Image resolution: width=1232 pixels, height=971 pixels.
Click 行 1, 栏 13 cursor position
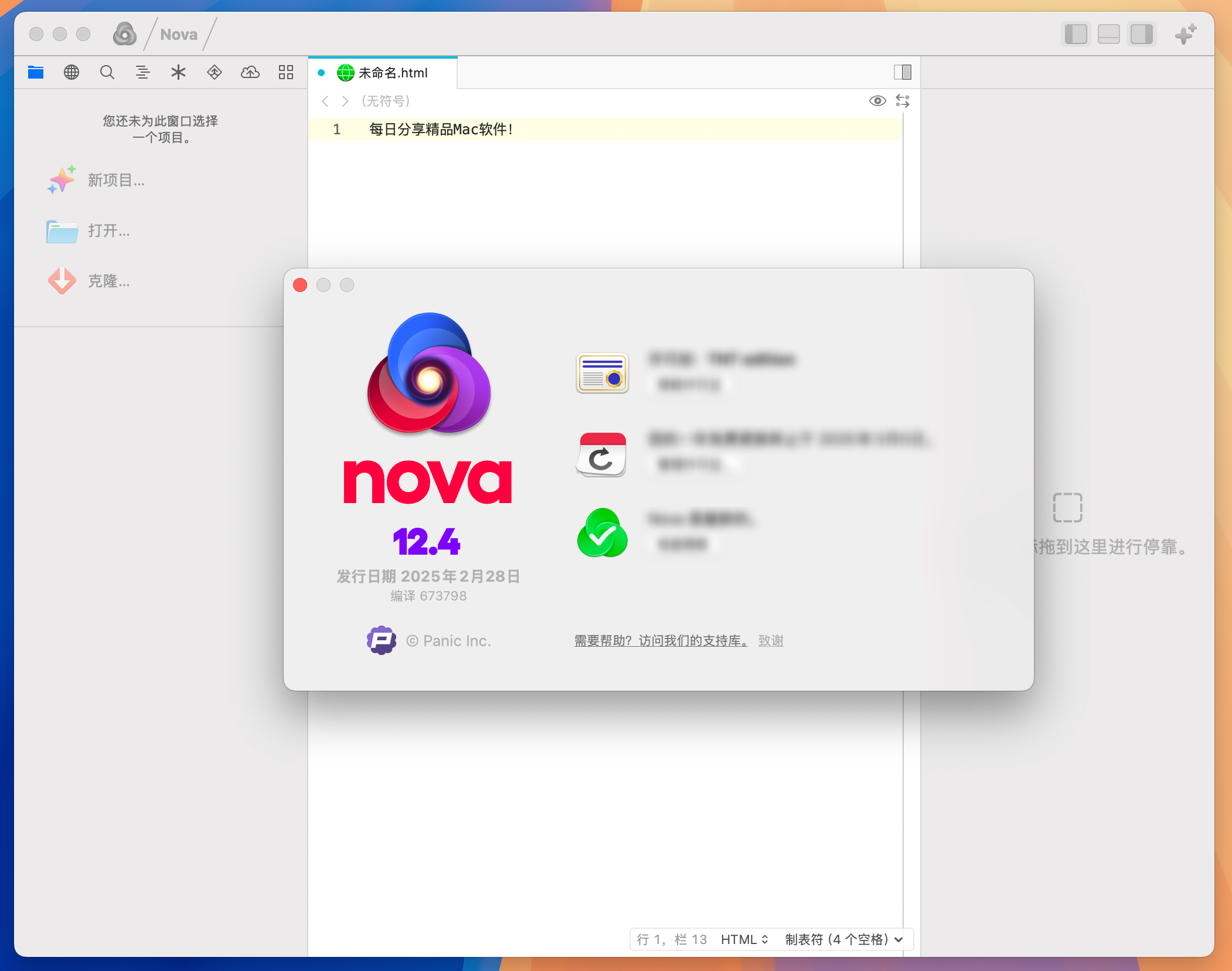click(x=672, y=939)
